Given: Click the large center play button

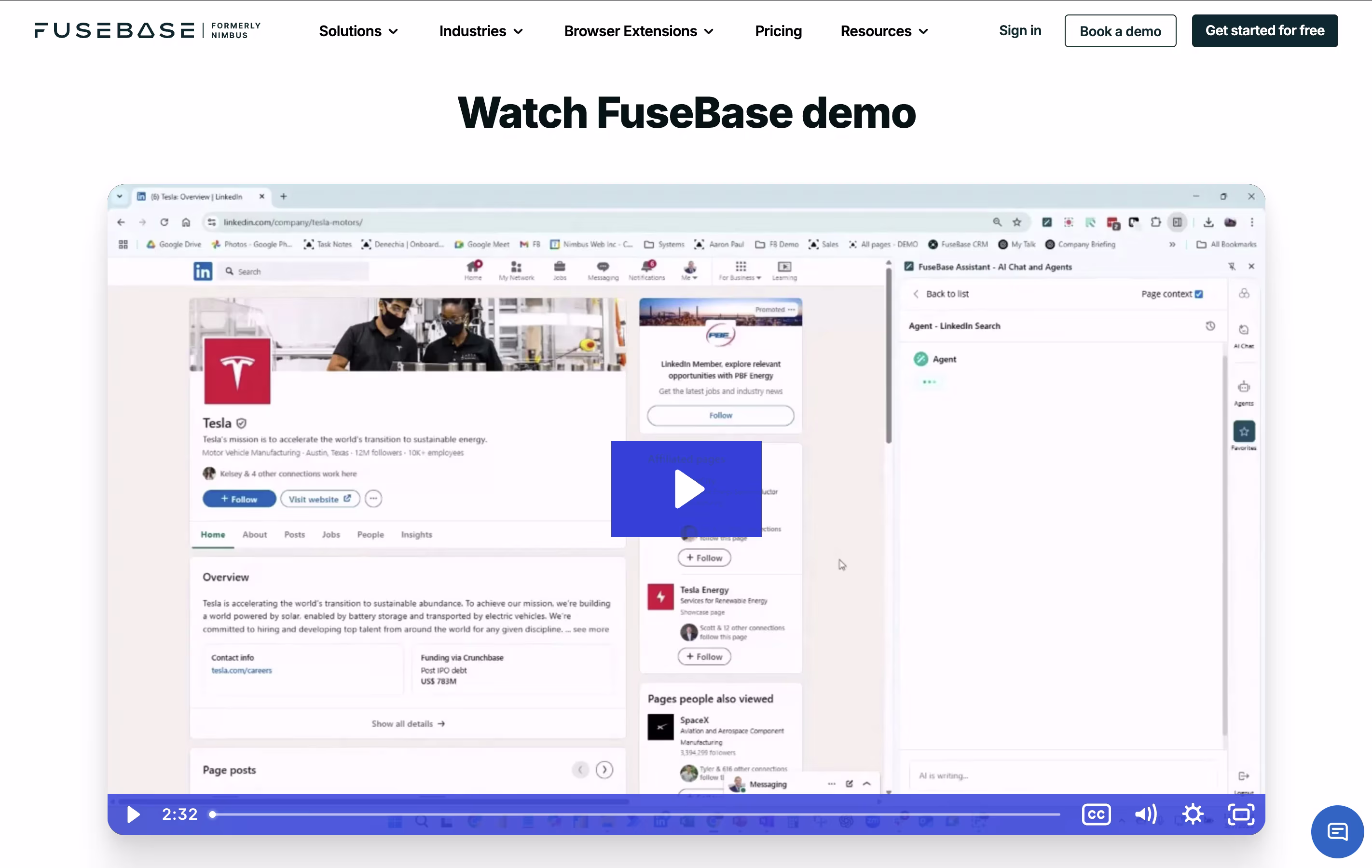Looking at the screenshot, I should tap(686, 488).
